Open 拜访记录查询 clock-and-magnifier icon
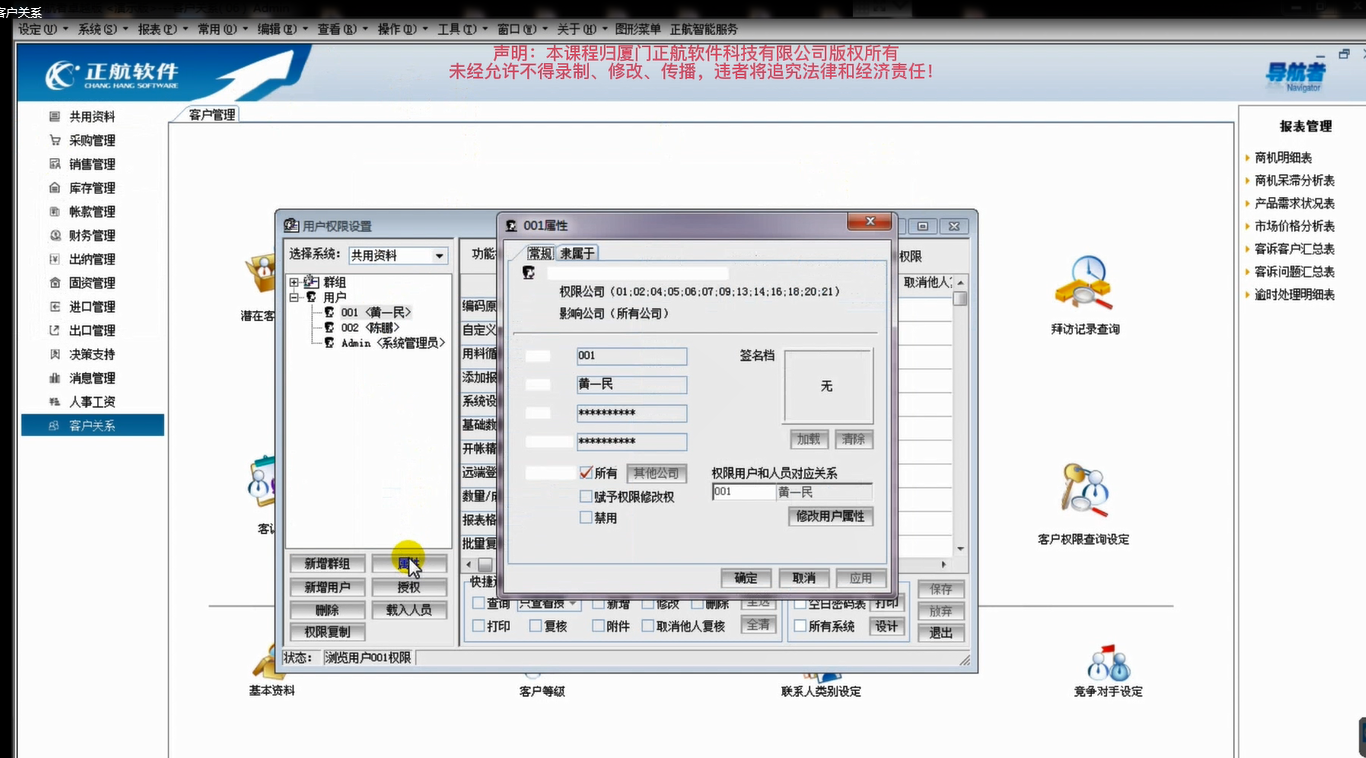 [1085, 283]
